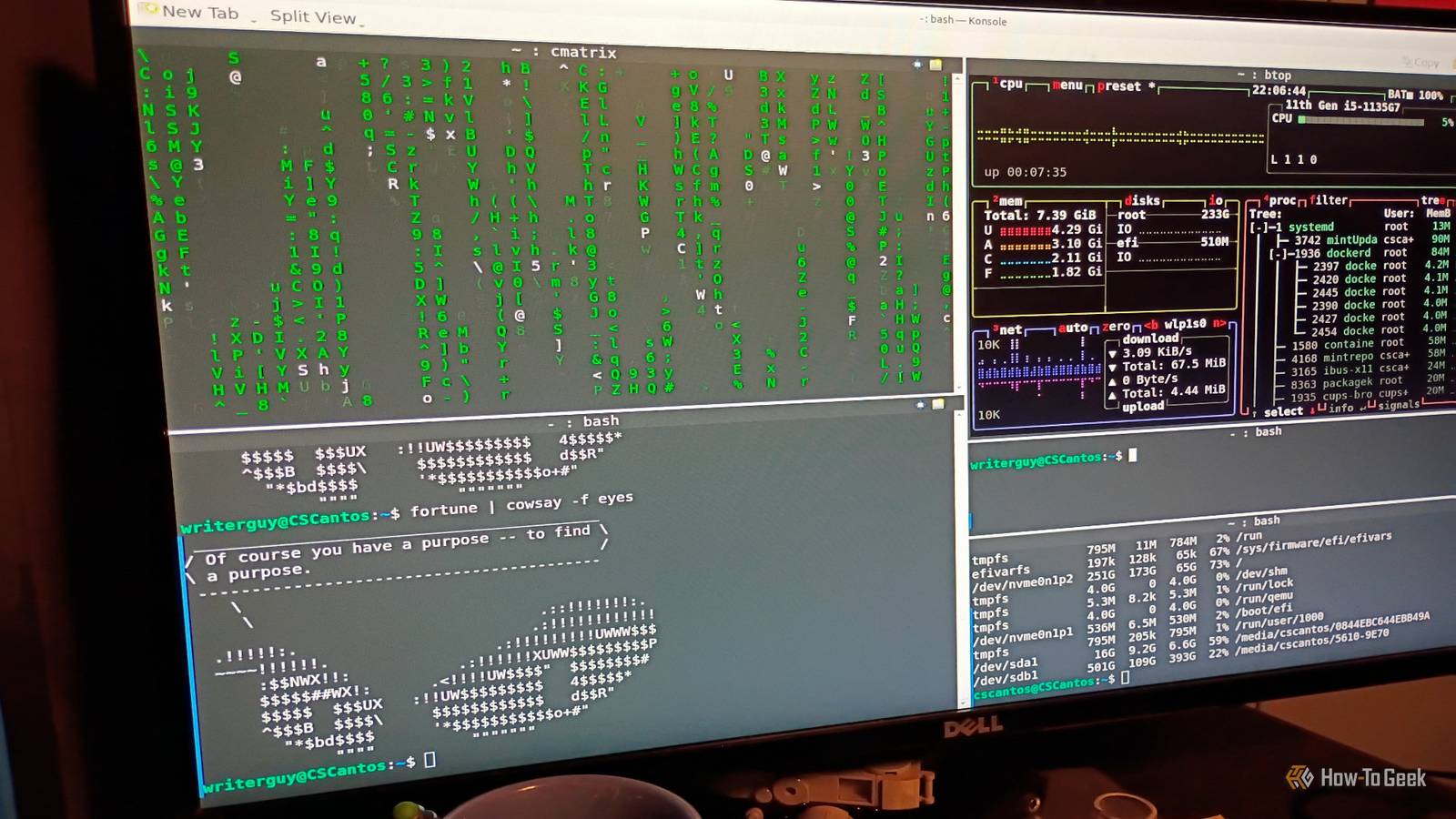Viewport: 1456px width, 819px height.
Task: Click '/dev/sda1' in the disk usage output
Action: (x=1005, y=665)
